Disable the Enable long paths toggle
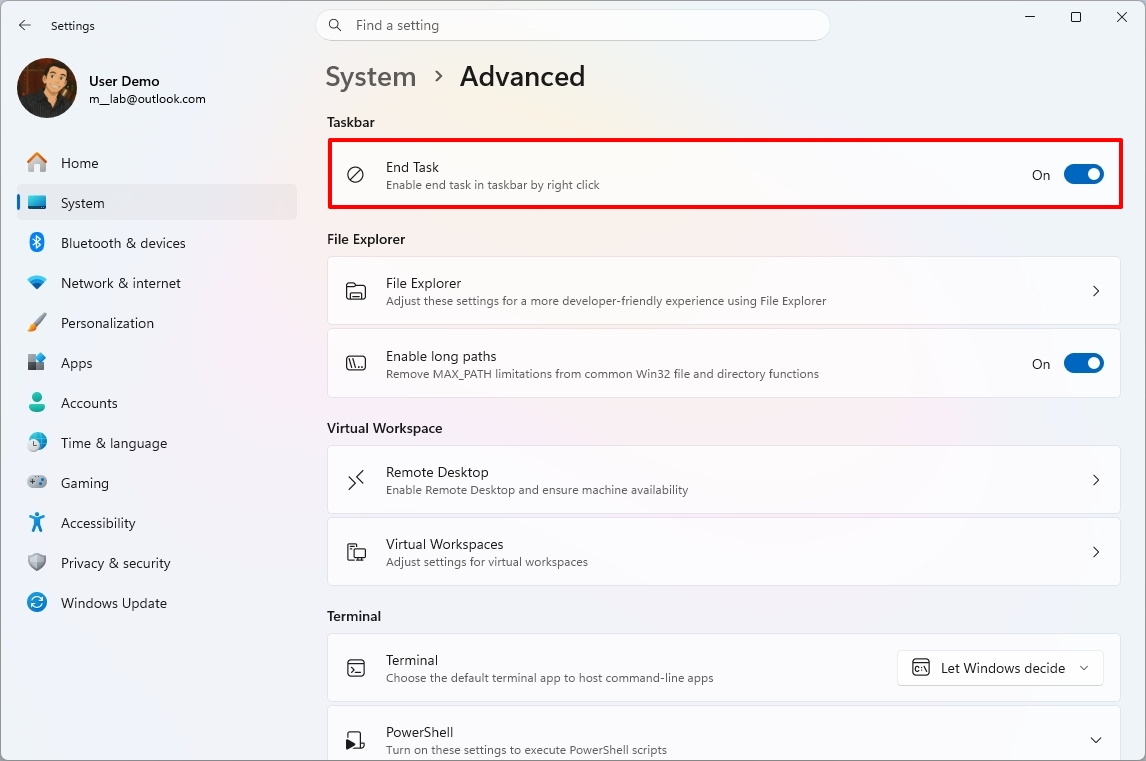This screenshot has width=1146, height=761. pos(1083,363)
